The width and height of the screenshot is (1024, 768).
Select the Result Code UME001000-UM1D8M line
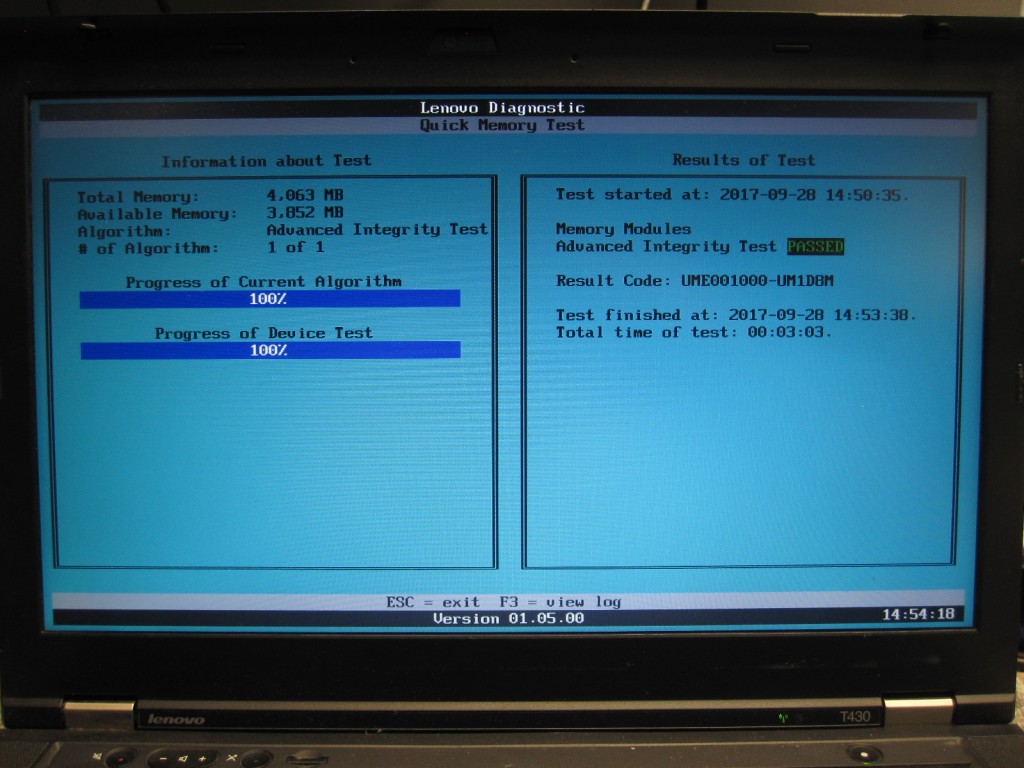click(695, 281)
